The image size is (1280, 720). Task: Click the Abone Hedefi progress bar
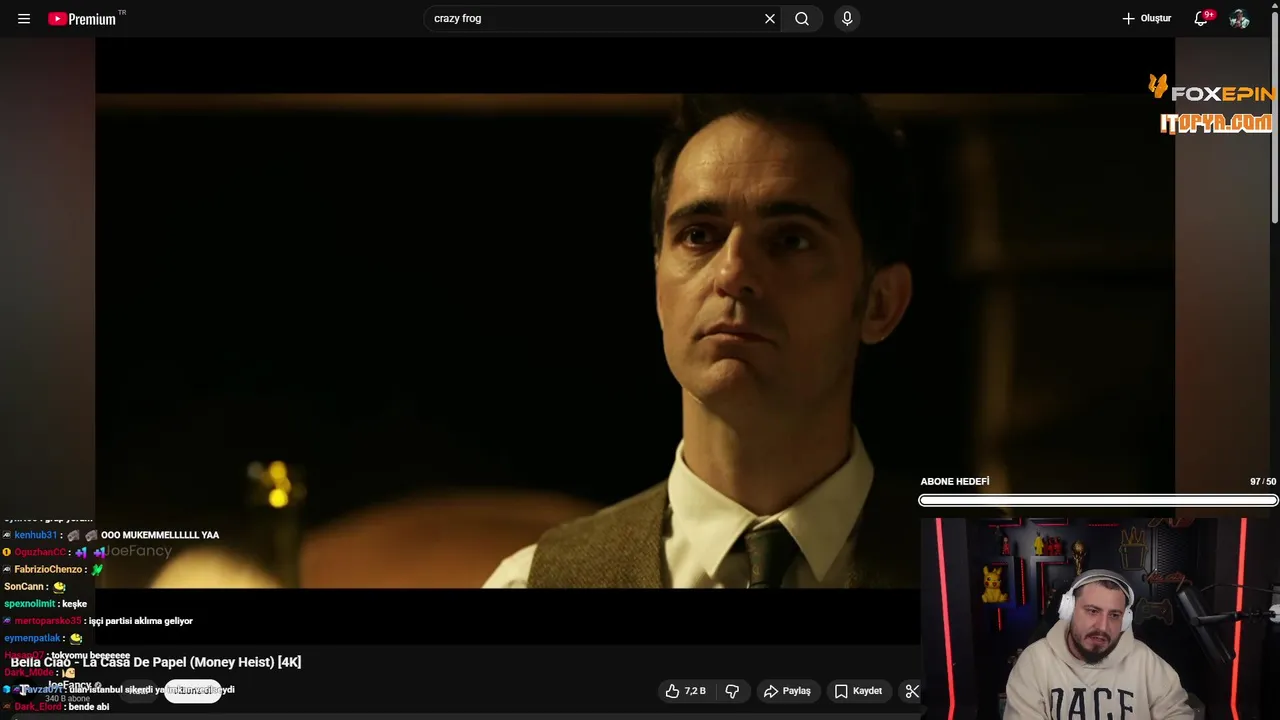point(1098,500)
